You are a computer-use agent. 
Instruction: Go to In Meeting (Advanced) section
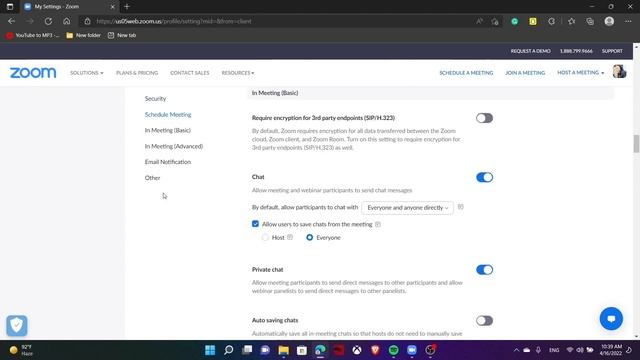click(x=173, y=146)
